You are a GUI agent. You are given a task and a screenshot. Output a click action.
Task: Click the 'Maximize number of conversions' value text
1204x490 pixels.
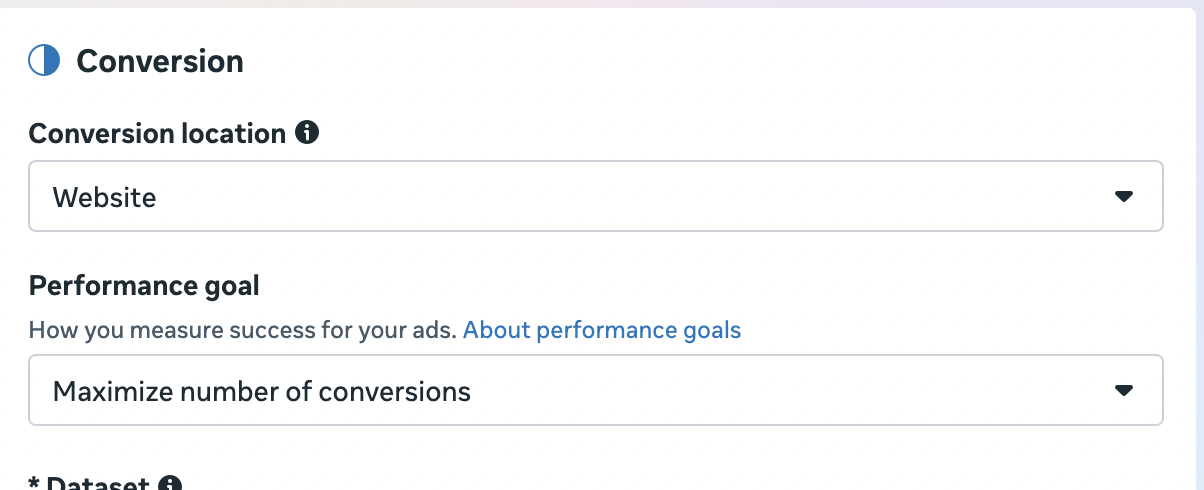click(x=261, y=391)
